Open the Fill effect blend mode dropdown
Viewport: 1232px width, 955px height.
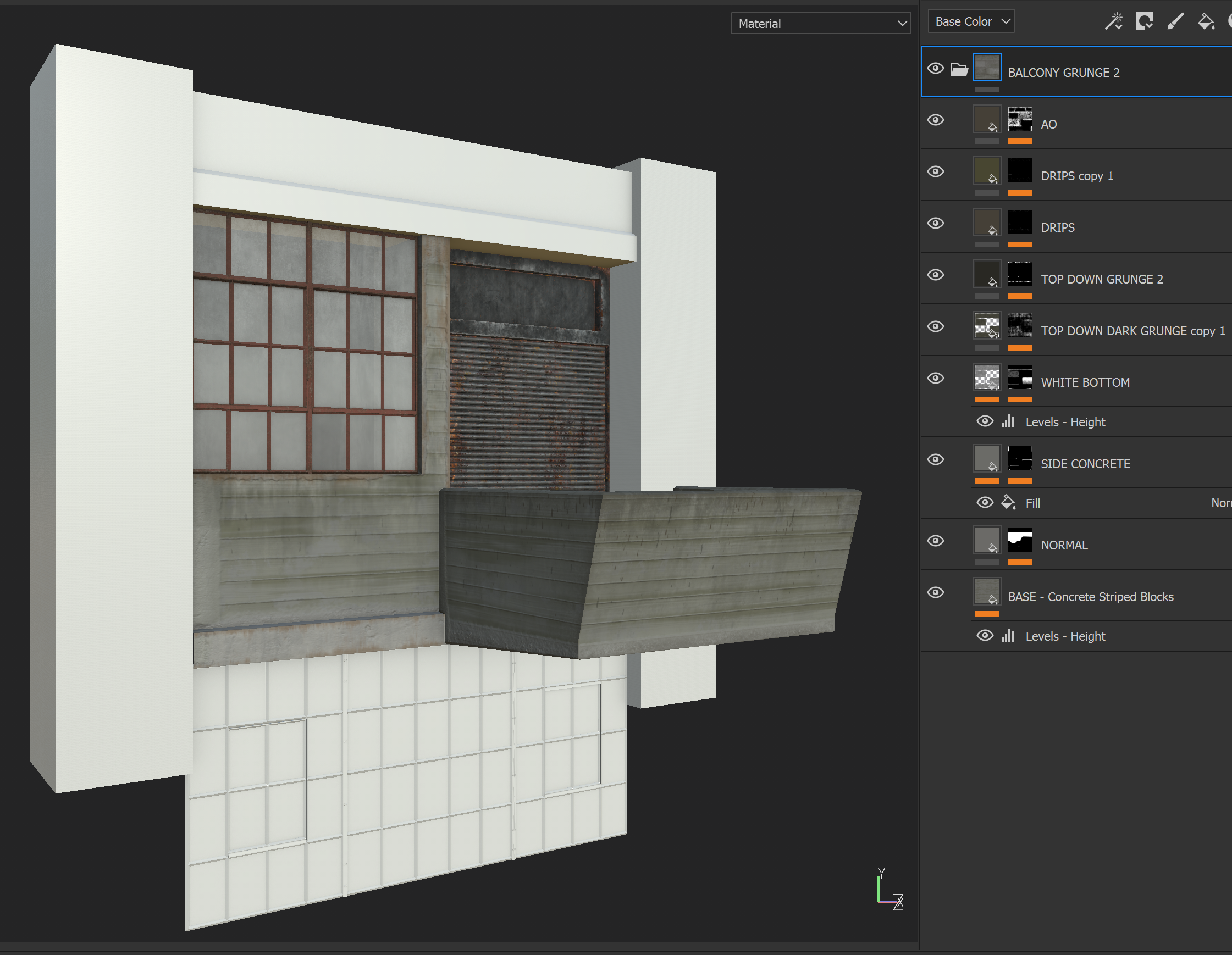tap(1220, 503)
